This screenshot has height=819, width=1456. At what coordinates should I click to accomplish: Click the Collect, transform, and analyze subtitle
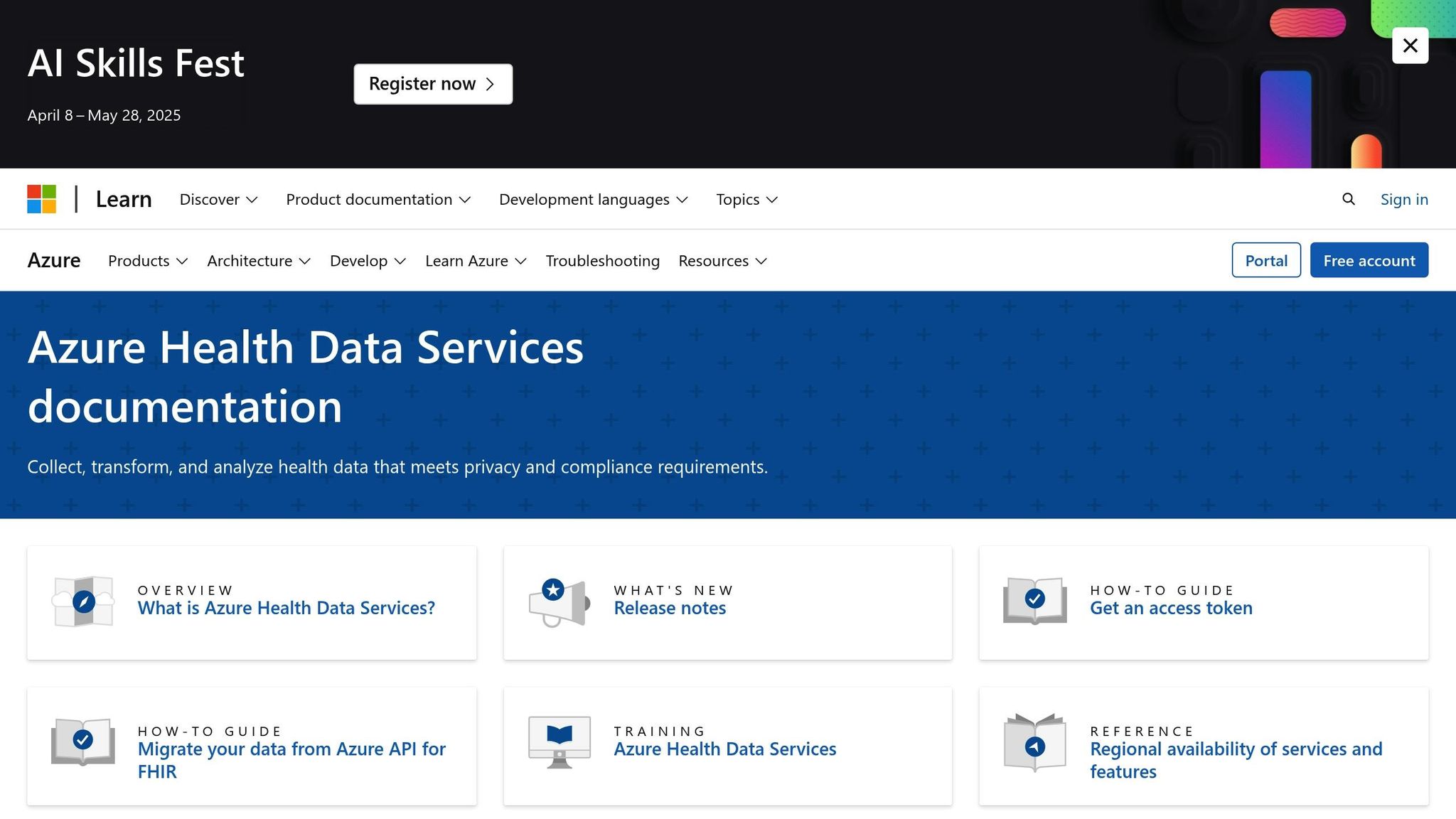[x=397, y=467]
